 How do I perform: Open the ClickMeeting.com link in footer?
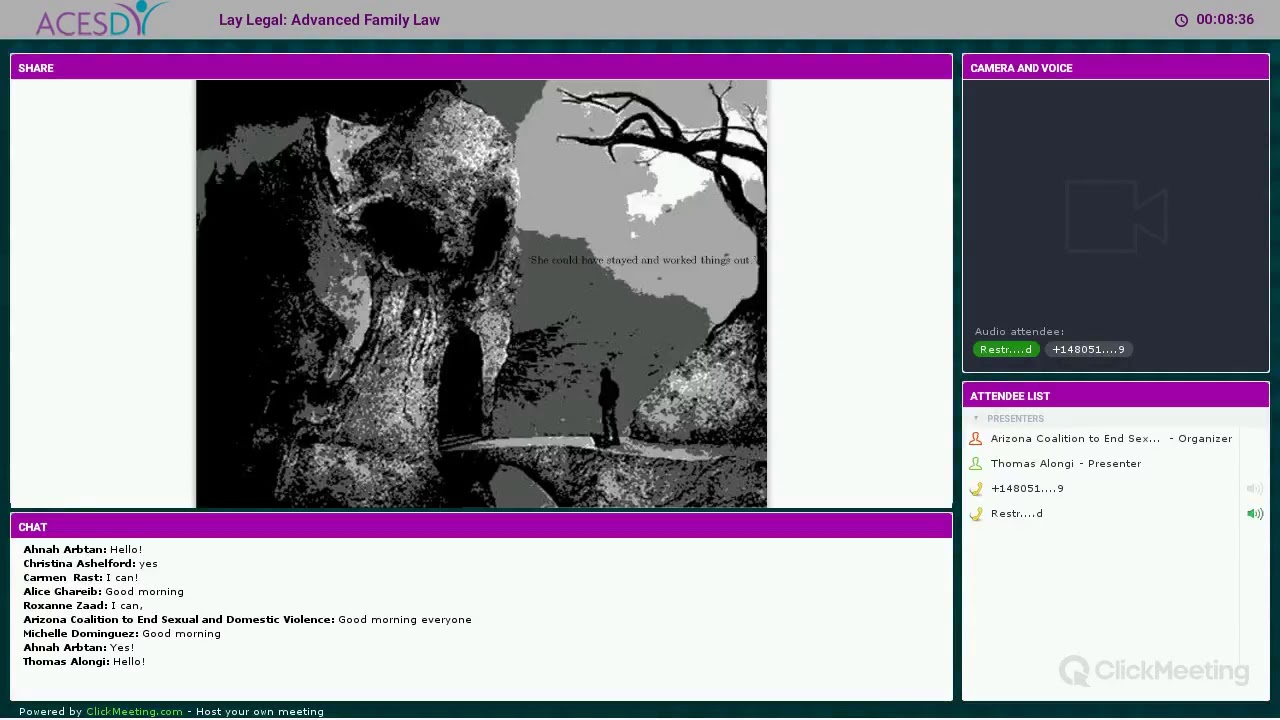[x=134, y=712]
